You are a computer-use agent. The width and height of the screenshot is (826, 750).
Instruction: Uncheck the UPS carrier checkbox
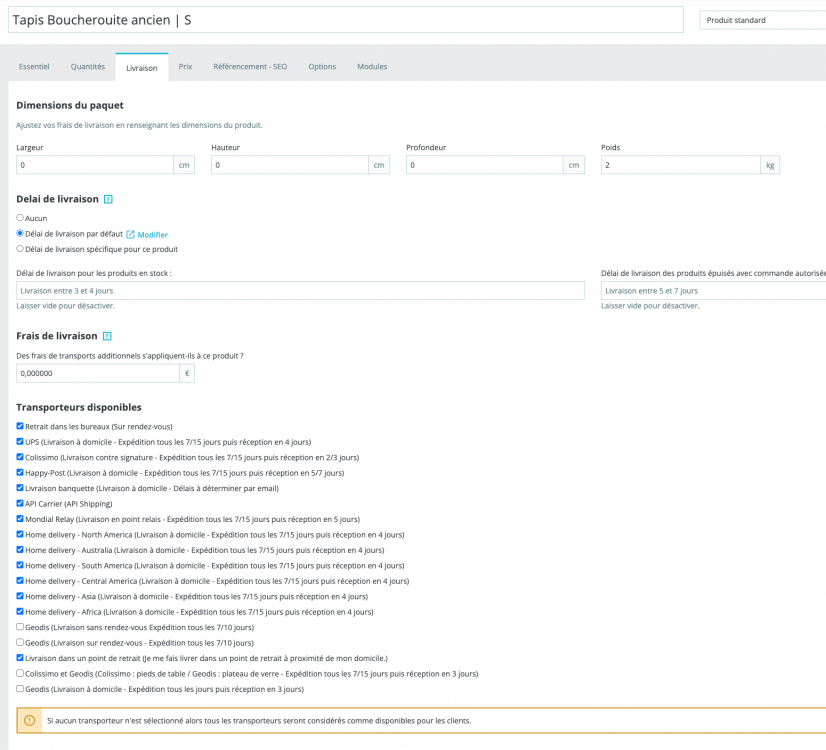[x=20, y=441]
